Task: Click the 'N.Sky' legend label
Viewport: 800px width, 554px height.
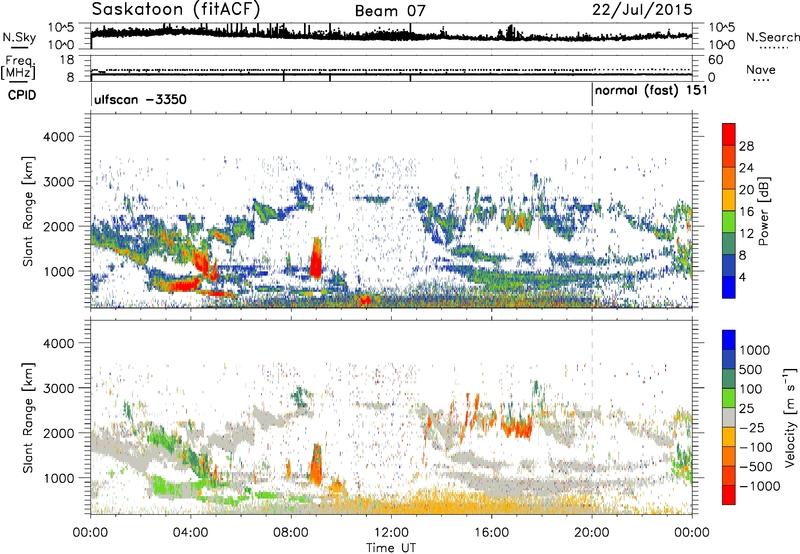Action: coord(19,38)
